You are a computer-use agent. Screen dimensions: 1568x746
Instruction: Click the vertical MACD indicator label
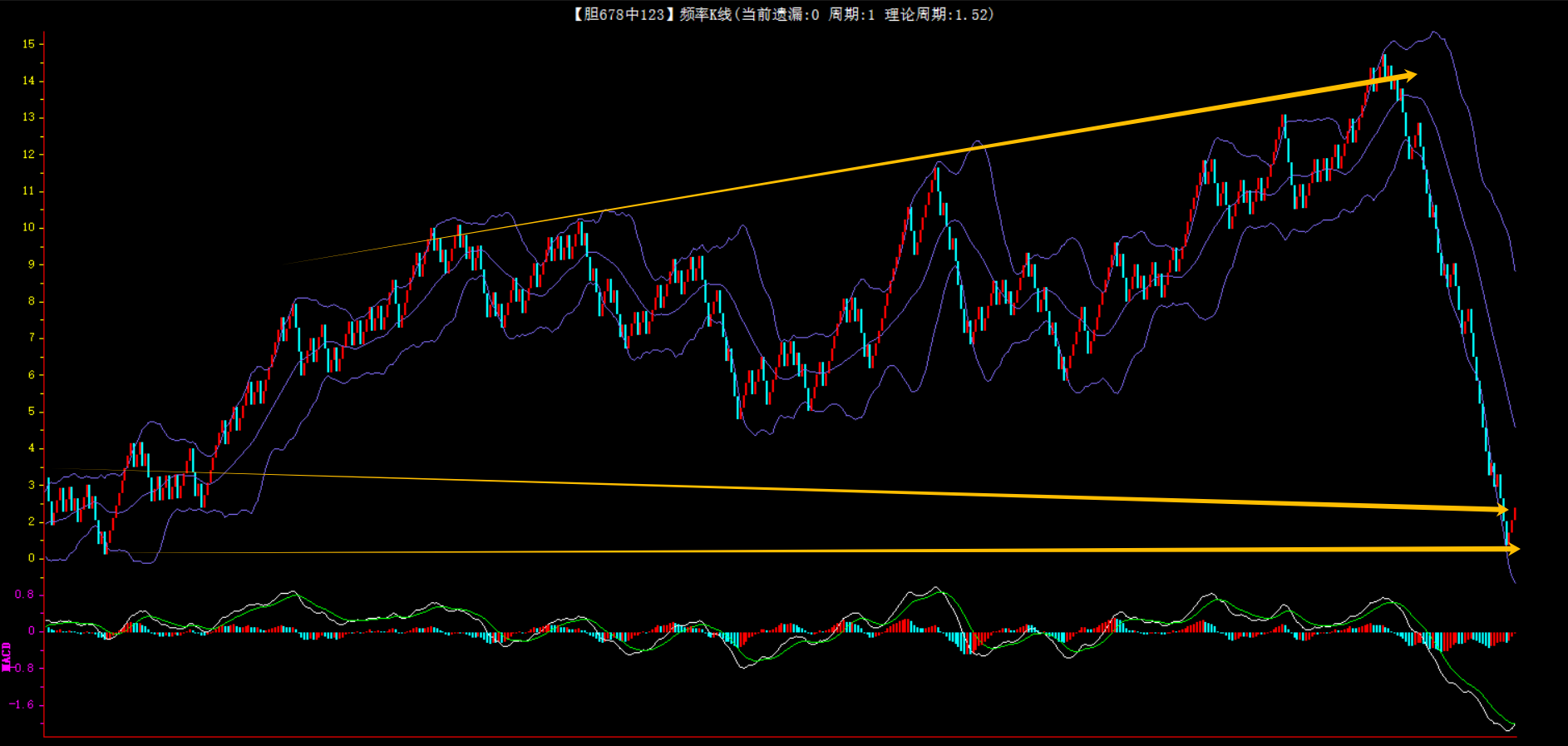pos(6,656)
